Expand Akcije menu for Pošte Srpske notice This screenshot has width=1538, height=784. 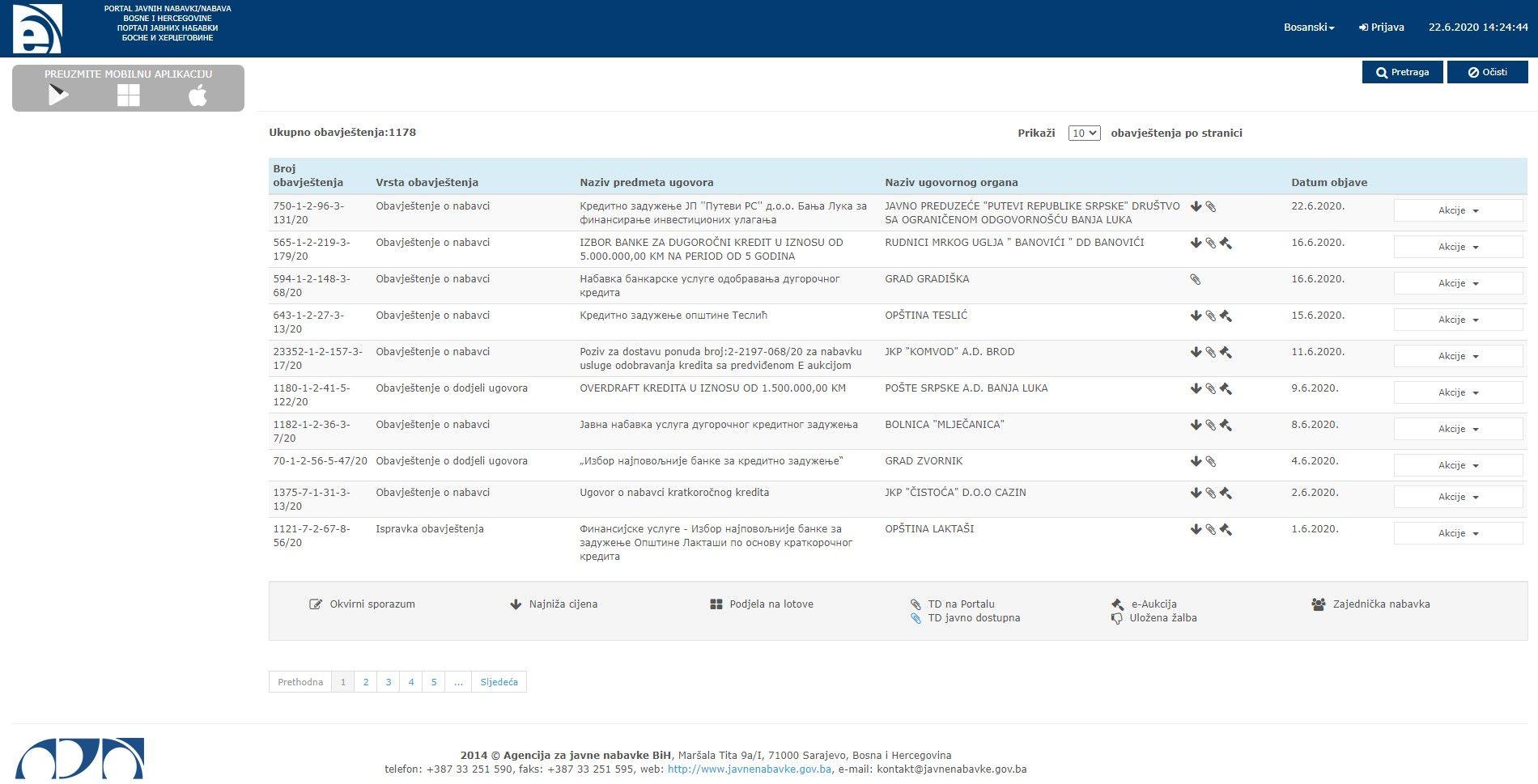coord(1458,392)
